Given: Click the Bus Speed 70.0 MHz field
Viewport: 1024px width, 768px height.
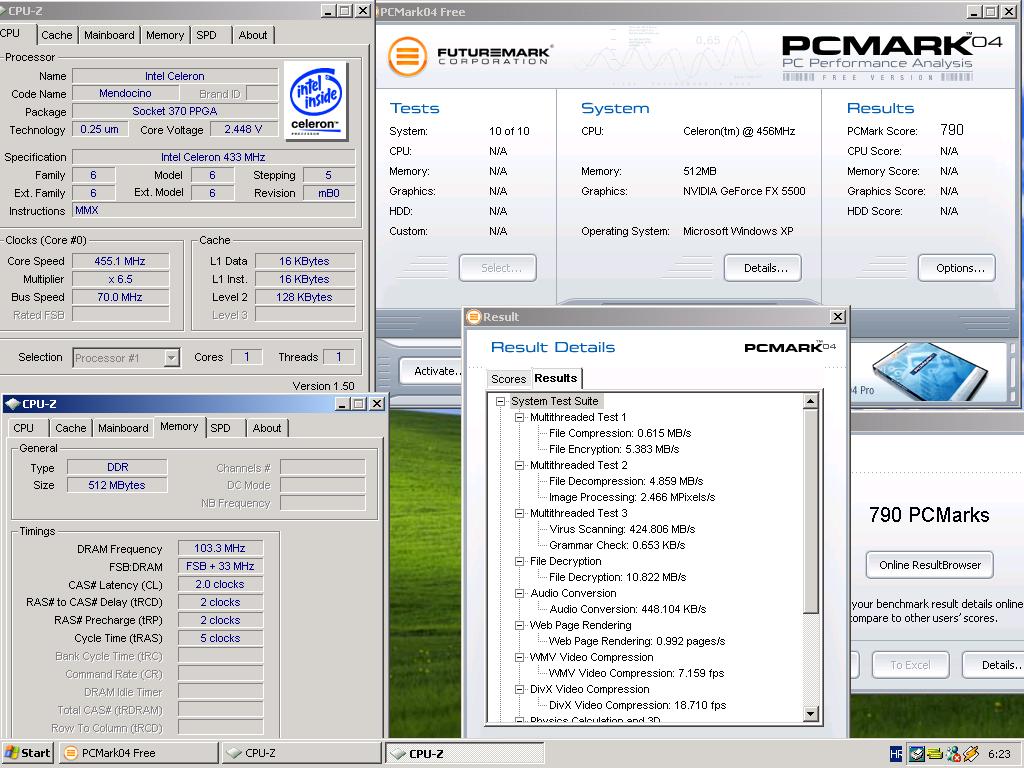Looking at the screenshot, I should [120, 296].
